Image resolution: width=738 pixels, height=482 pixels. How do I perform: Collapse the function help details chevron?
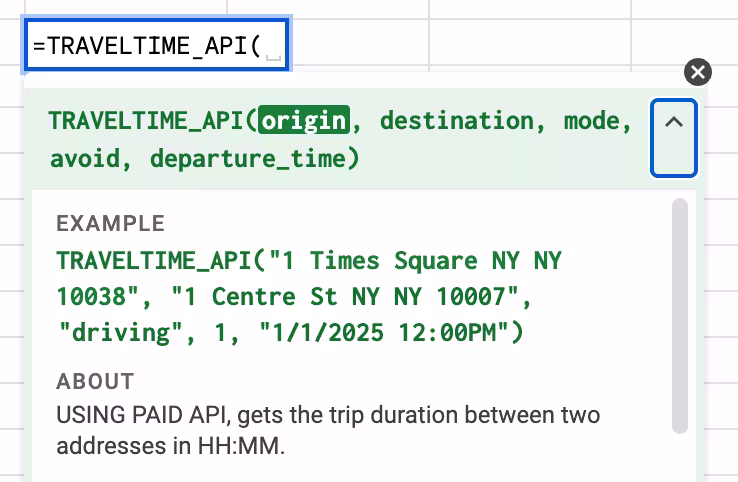674,138
